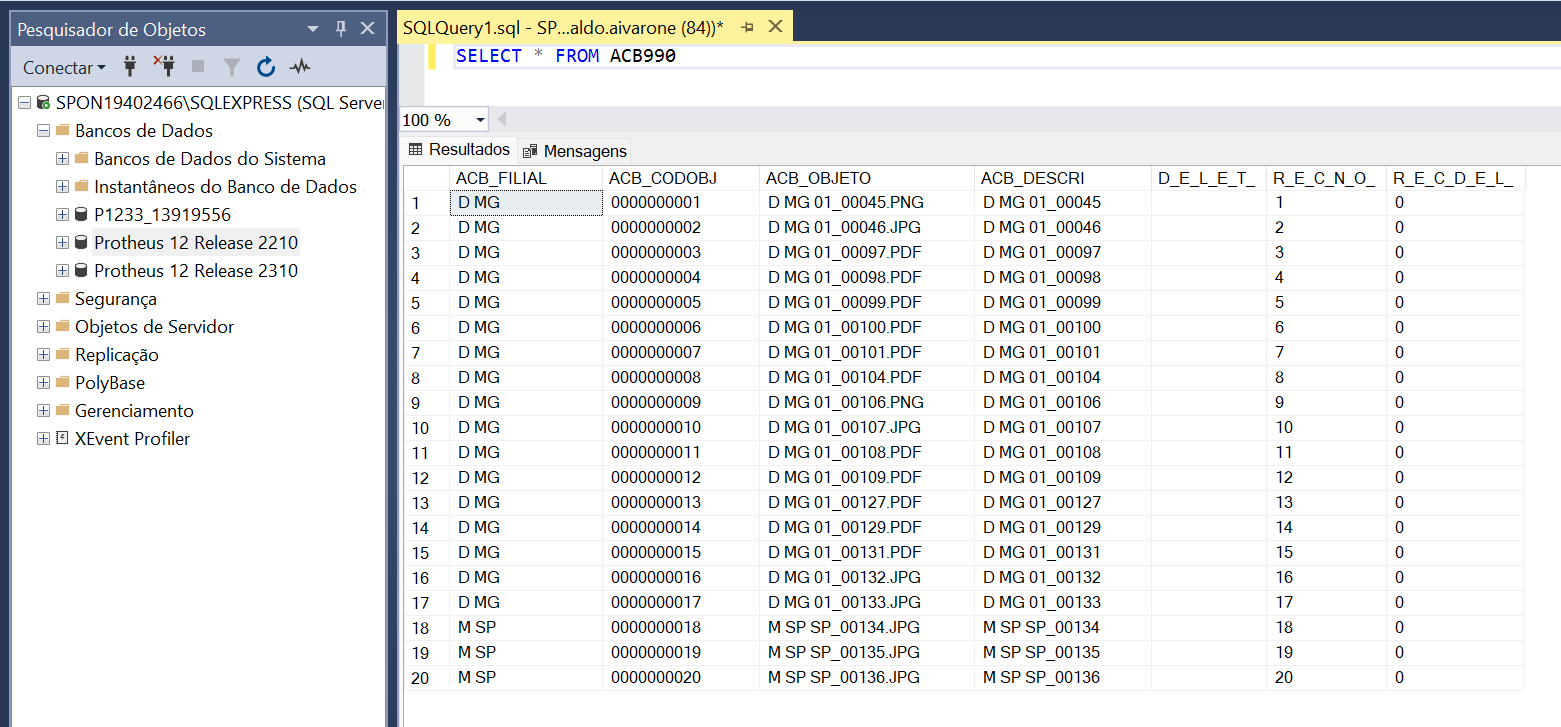This screenshot has width=1561, height=727.
Task: Select the Resultados tab
Action: coord(459,150)
